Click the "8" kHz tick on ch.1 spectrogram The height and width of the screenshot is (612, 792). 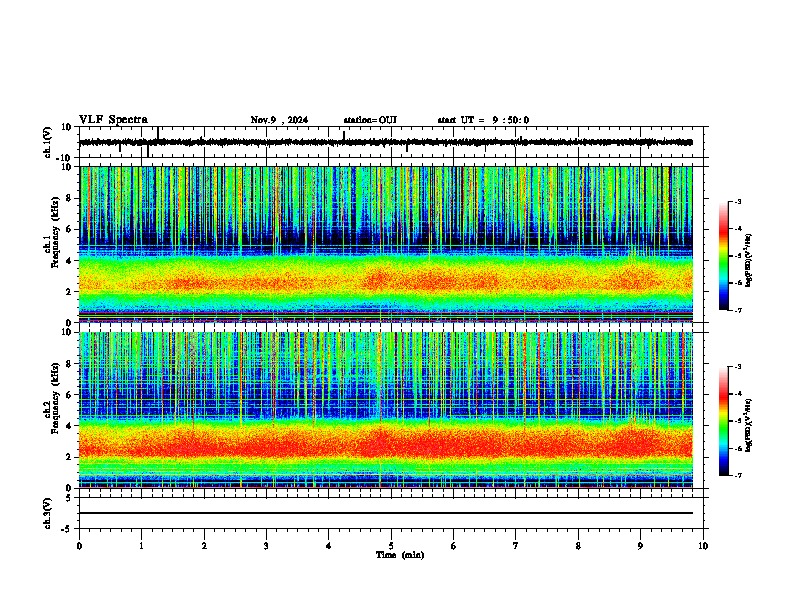[69, 198]
